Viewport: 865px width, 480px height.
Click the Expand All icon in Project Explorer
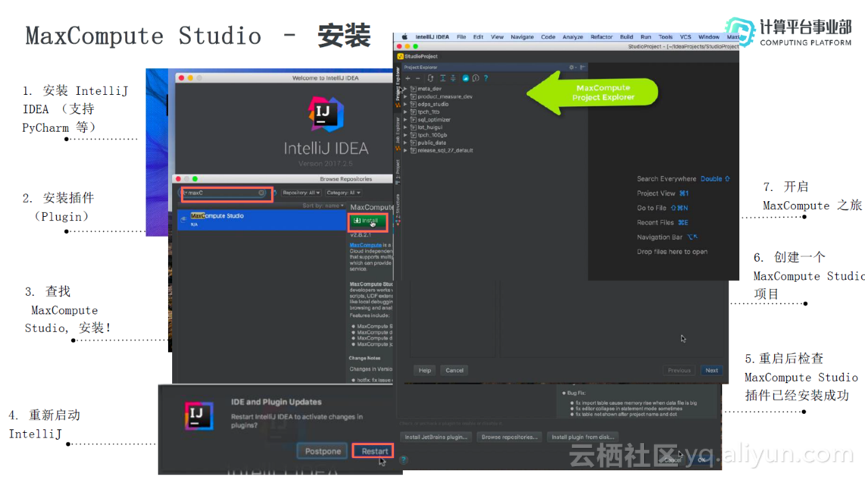(x=442, y=78)
